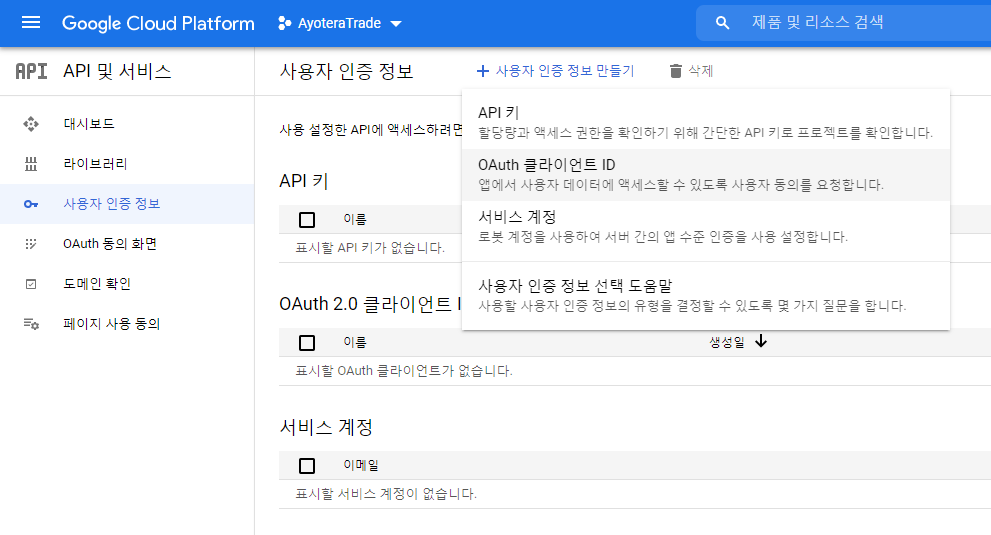Choose 사용자 인증 정보 선택 도움말 option
Image resolution: width=991 pixels, height=535 pixels.
pyautogui.click(x=706, y=296)
